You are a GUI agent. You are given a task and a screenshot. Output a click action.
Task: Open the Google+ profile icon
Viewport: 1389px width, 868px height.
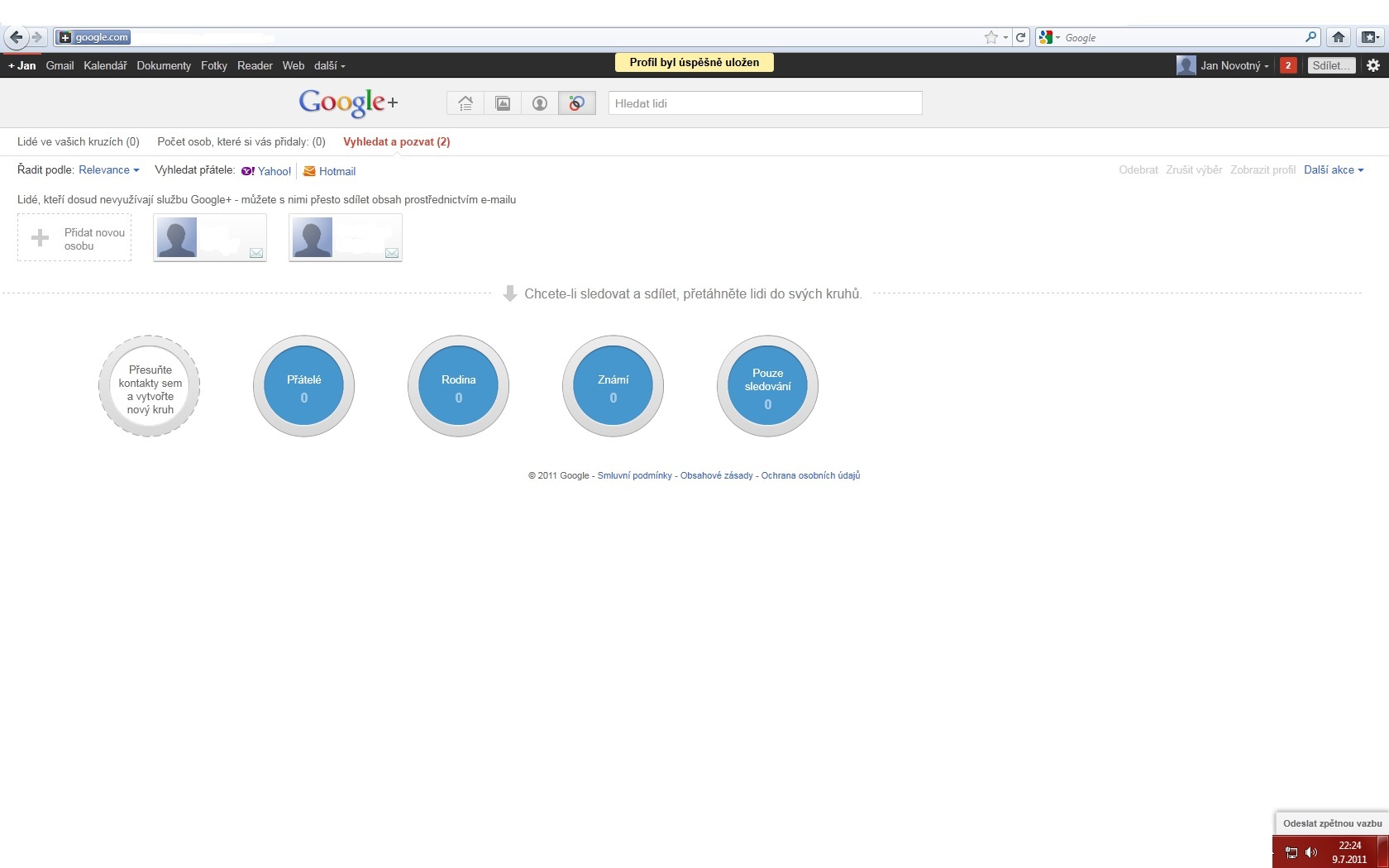[540, 103]
